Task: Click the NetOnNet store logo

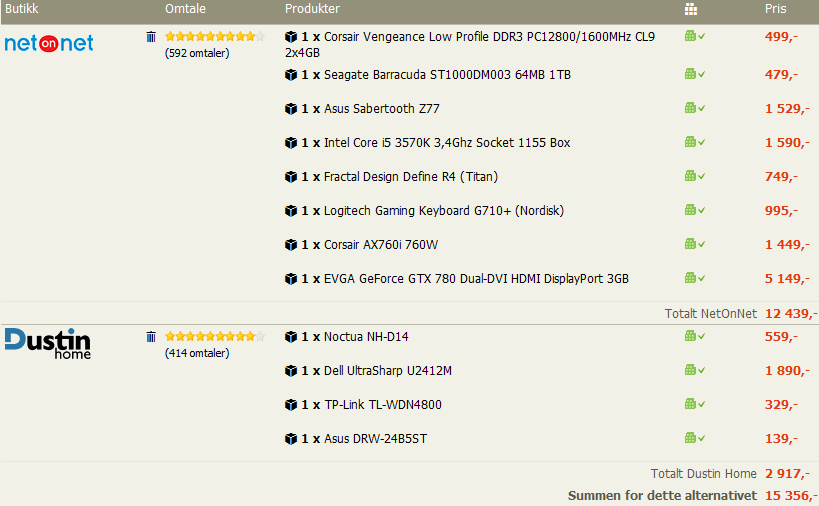Action: 49,43
